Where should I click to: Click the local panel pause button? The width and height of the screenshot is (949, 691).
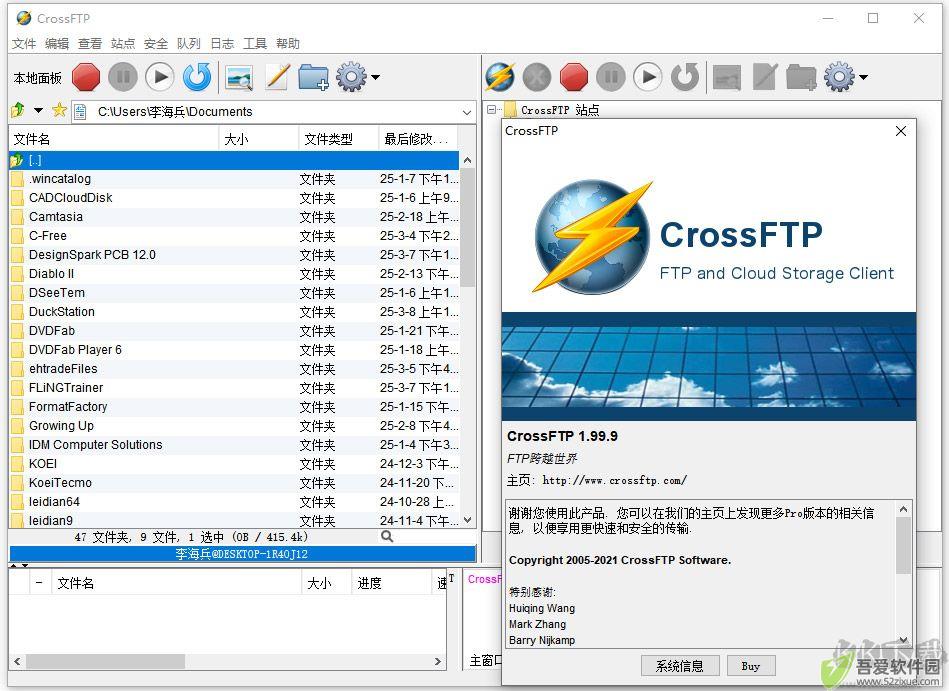click(123, 77)
